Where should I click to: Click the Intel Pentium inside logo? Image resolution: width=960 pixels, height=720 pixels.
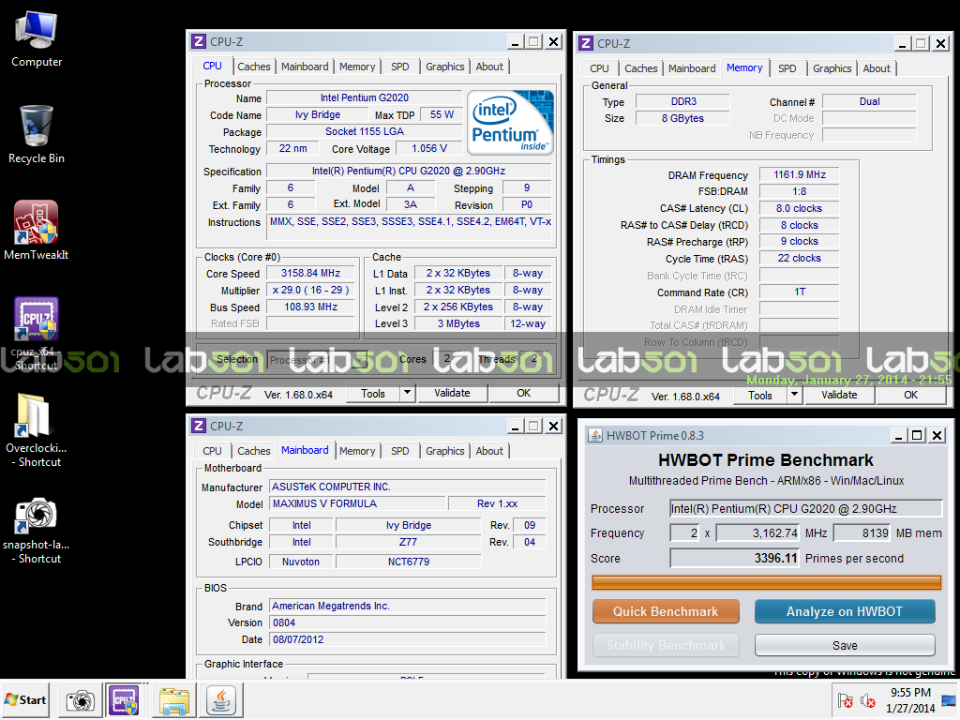point(510,122)
